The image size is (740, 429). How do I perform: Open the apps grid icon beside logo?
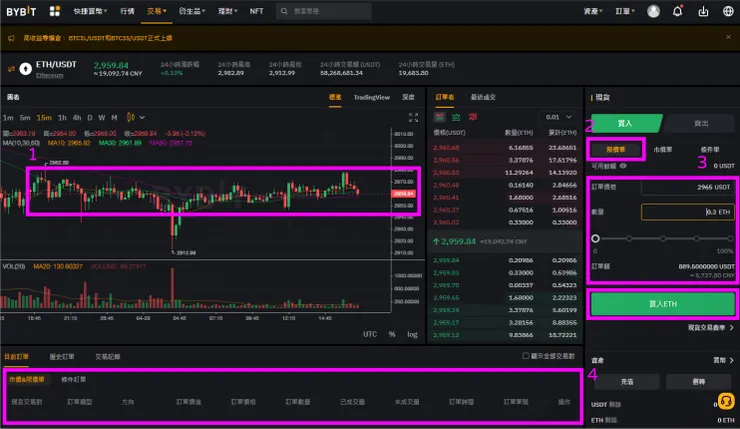click(55, 11)
